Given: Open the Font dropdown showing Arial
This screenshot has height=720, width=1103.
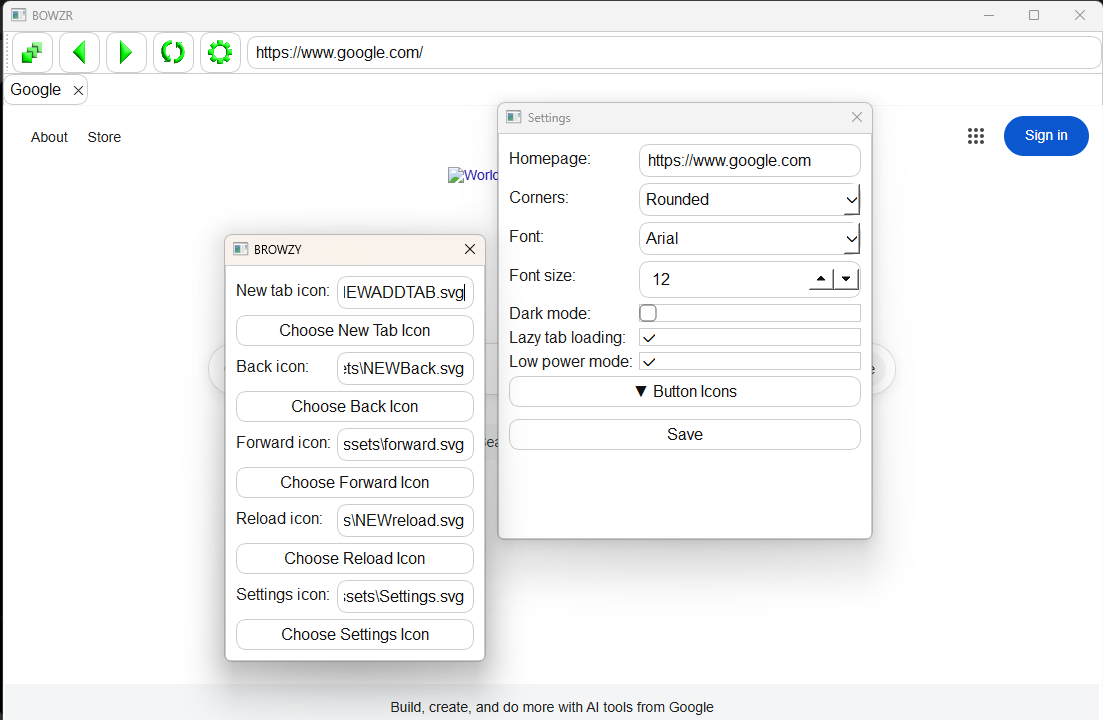Looking at the screenshot, I should pyautogui.click(x=749, y=239).
